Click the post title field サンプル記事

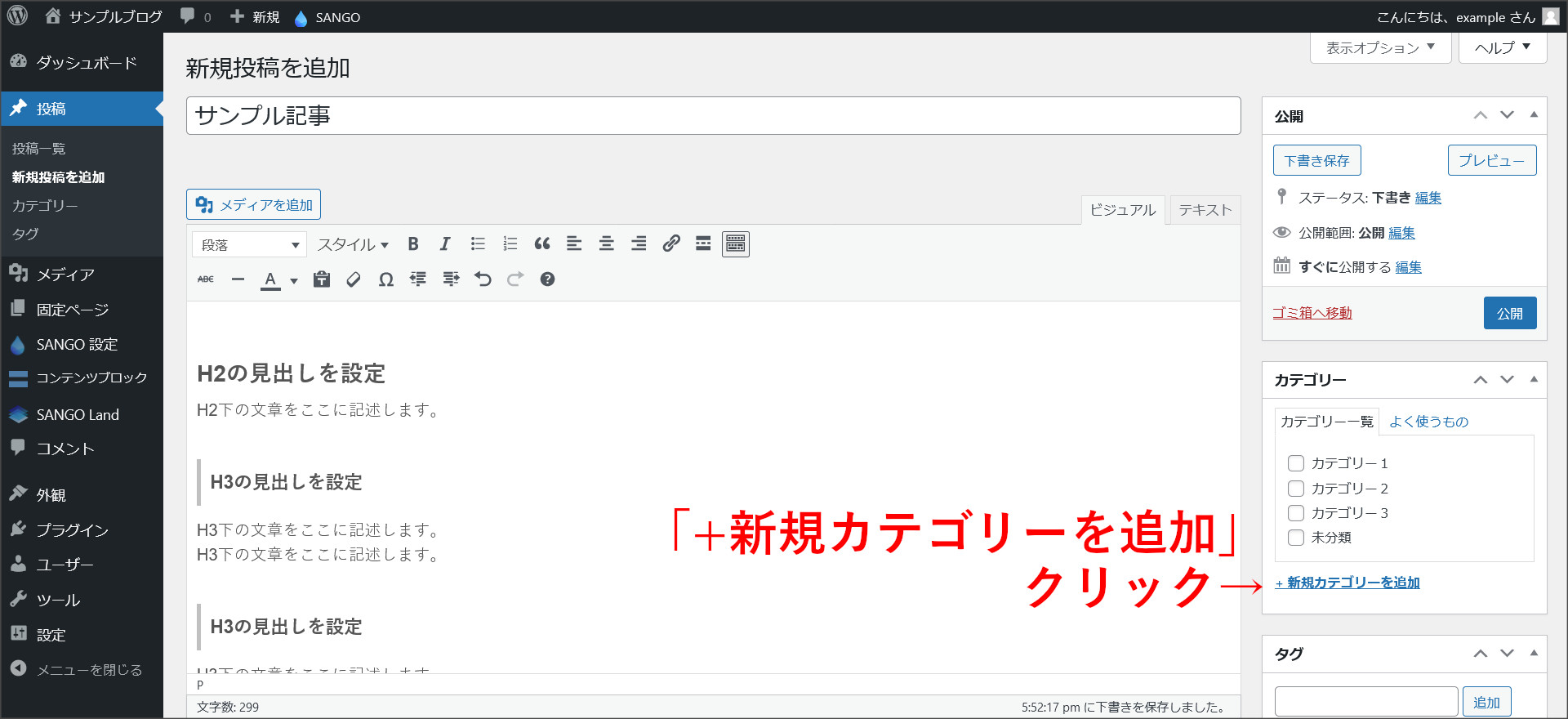(713, 116)
